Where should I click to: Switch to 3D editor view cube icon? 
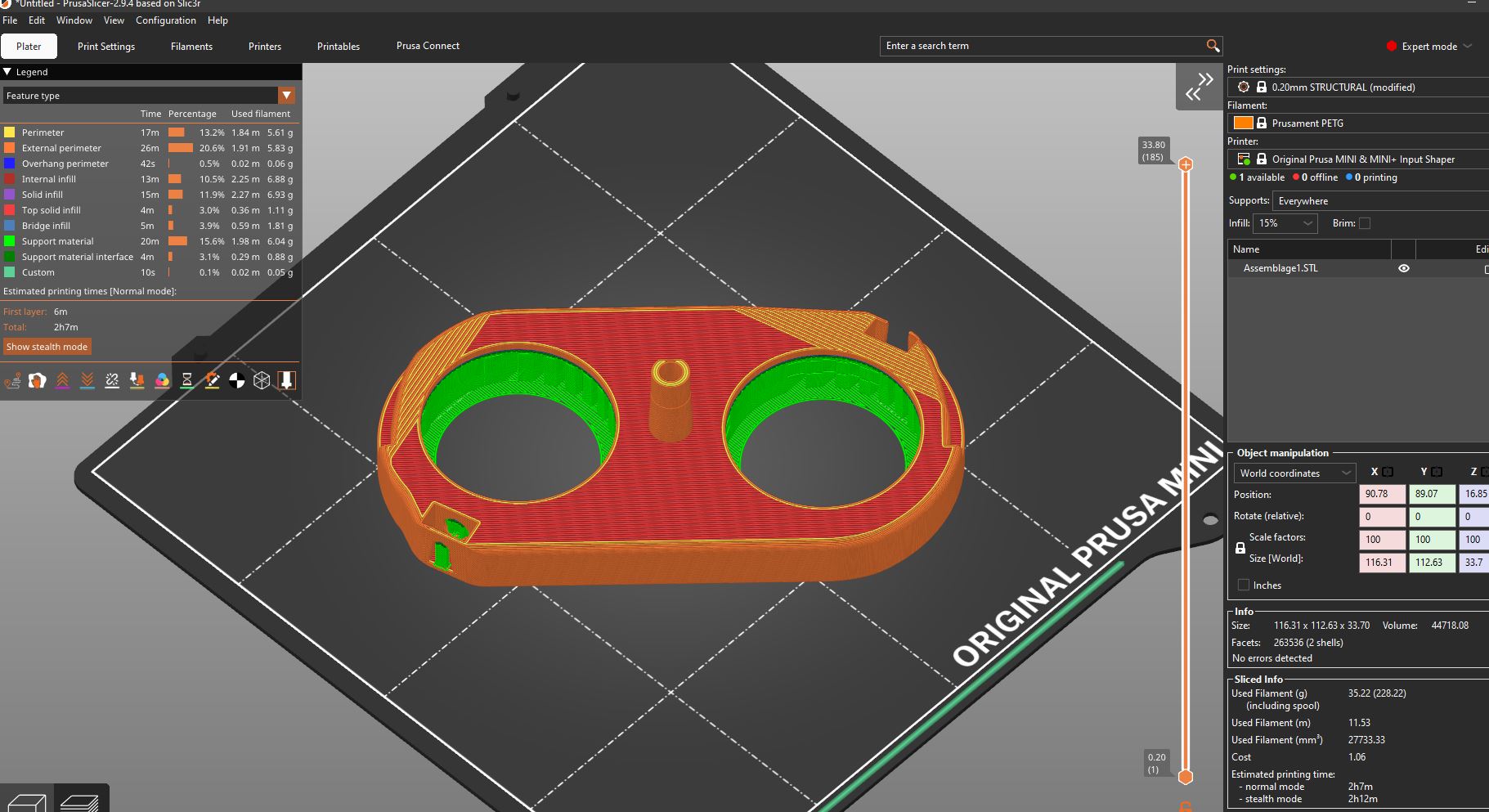pos(25,801)
